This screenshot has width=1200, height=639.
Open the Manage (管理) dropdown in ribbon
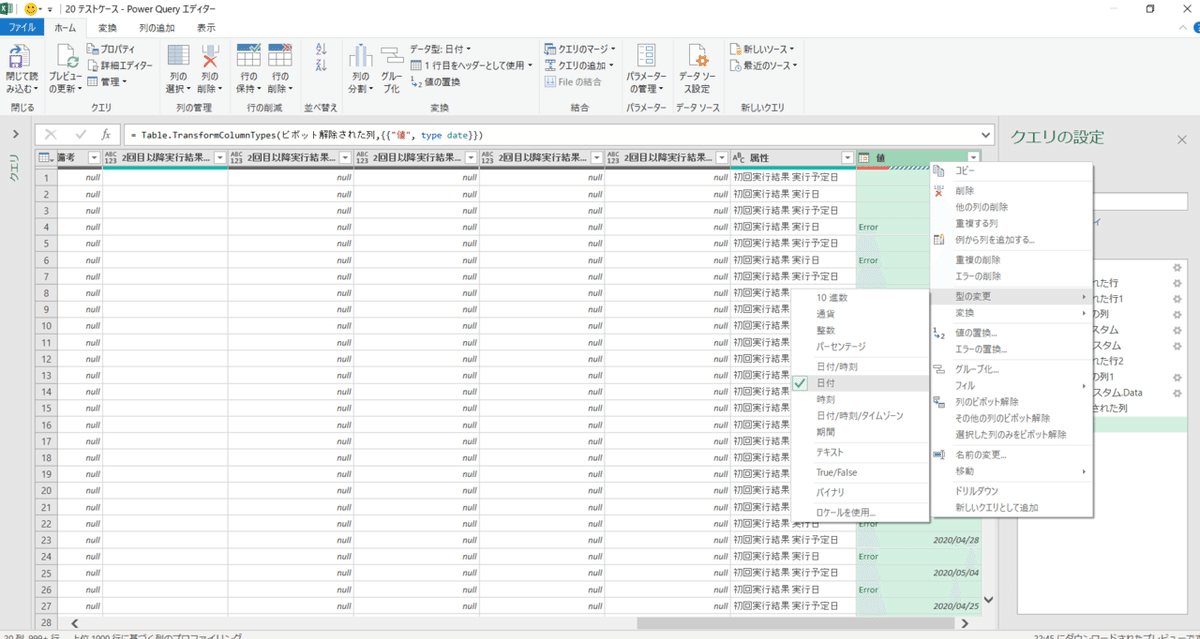107,81
